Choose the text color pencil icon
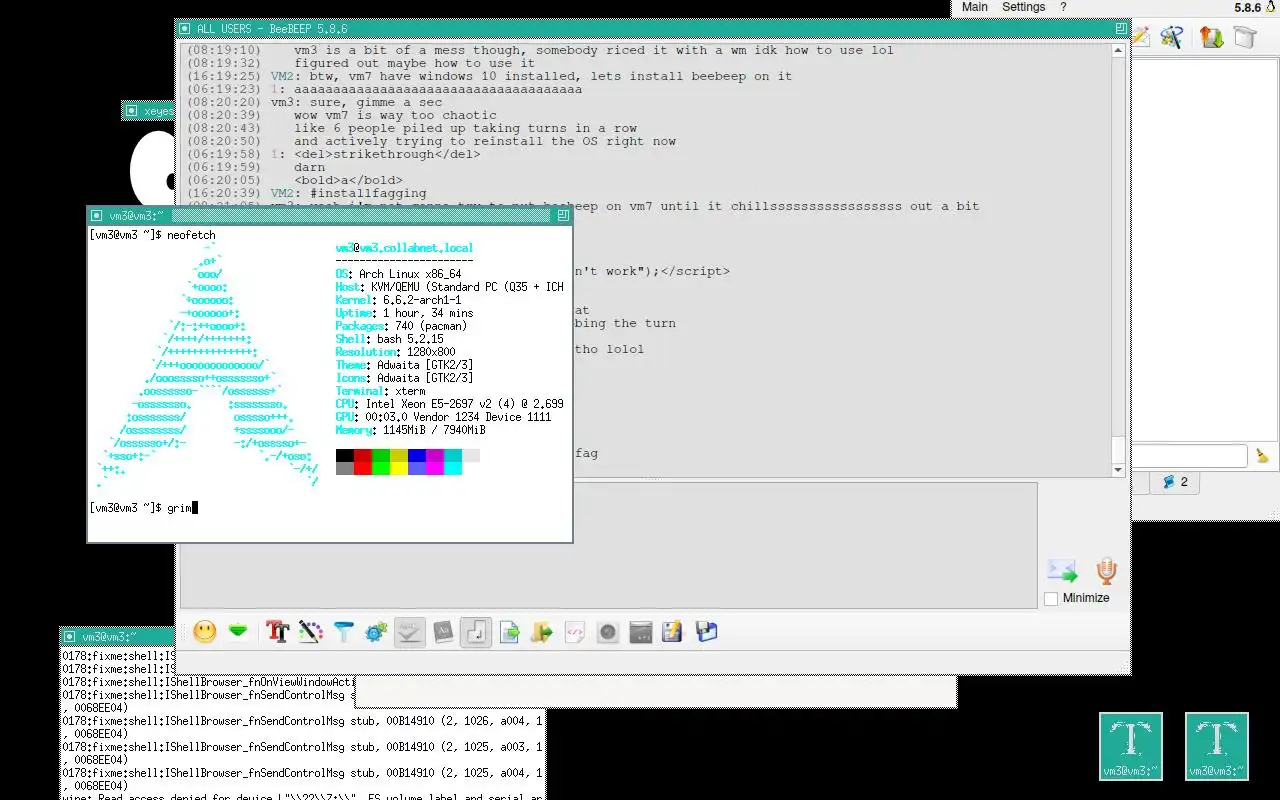Screen dimensions: 1280x800 [311, 632]
